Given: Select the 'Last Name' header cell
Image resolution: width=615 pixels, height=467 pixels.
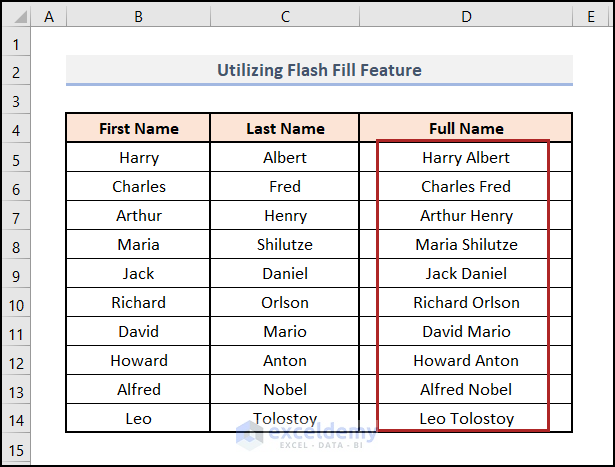Looking at the screenshot, I should tap(285, 129).
